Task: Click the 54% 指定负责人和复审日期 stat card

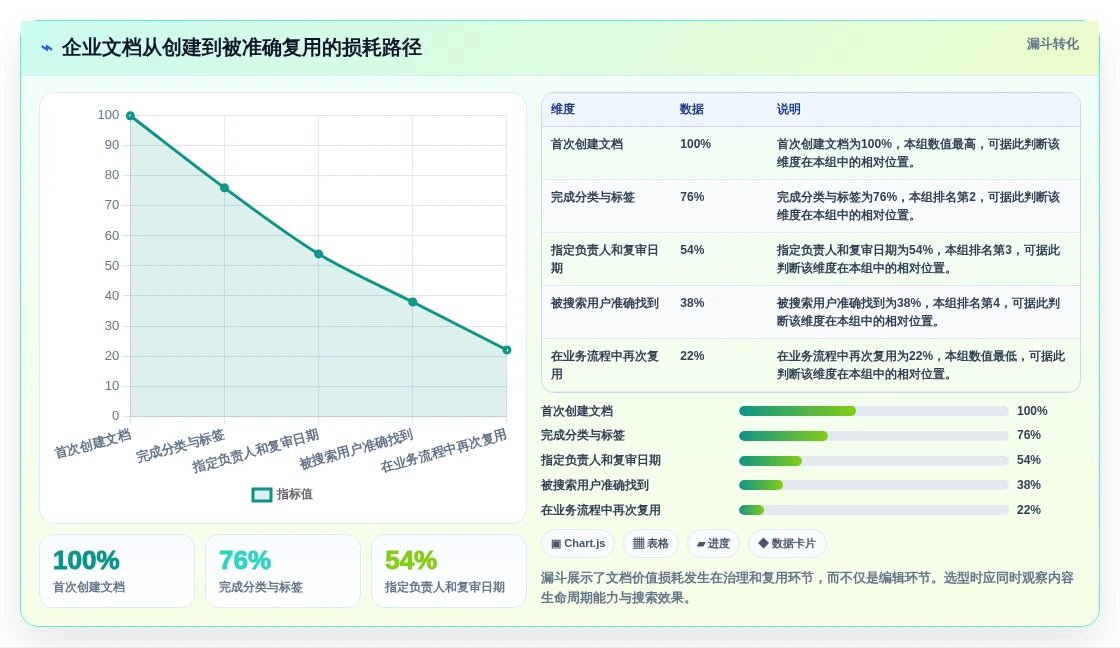Action: pyautogui.click(x=449, y=572)
